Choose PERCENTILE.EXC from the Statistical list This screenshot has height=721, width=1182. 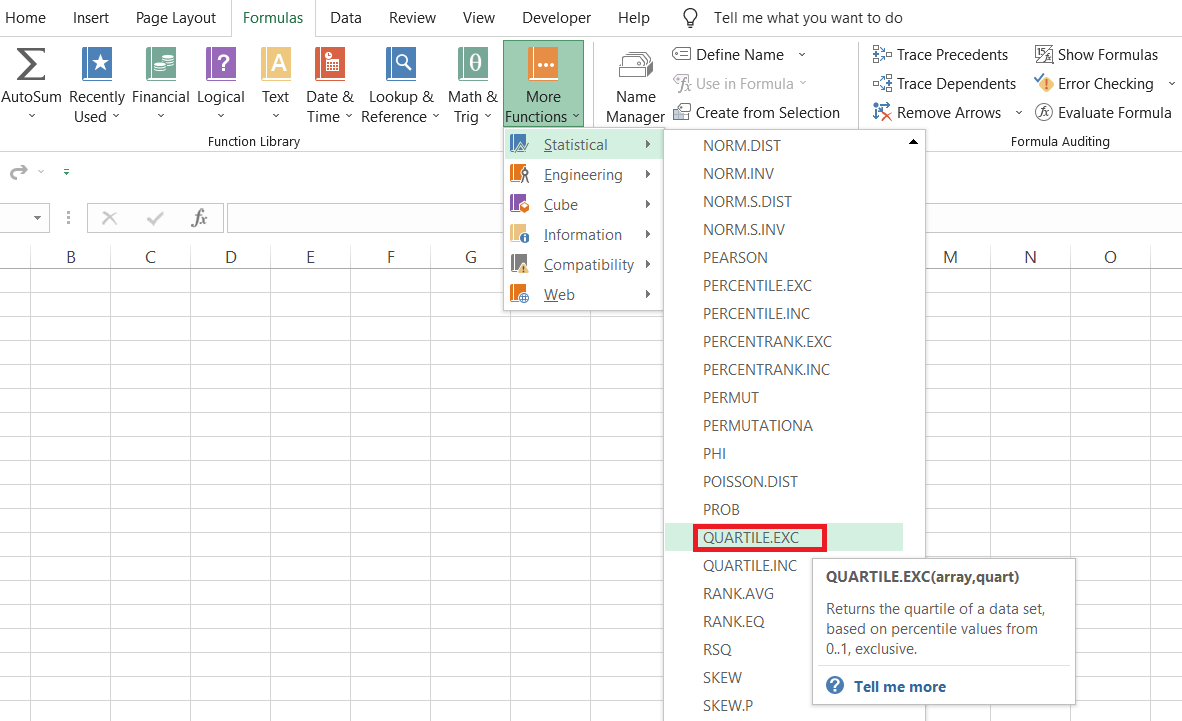pyautogui.click(x=757, y=286)
